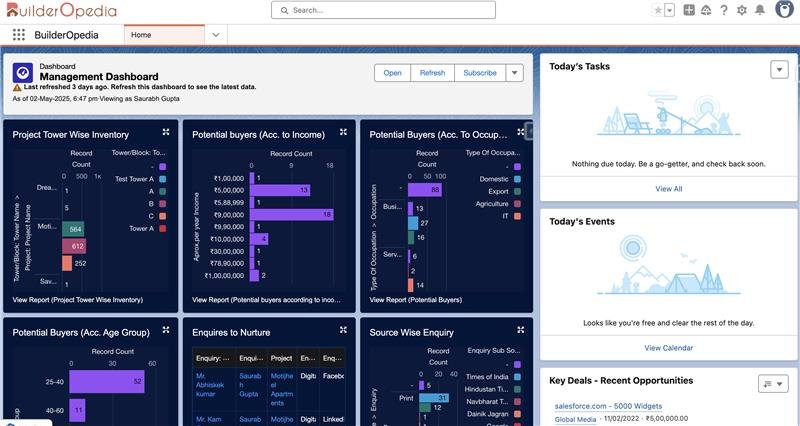Click the Project column header
The height and width of the screenshot is (426, 800).
click(281, 358)
